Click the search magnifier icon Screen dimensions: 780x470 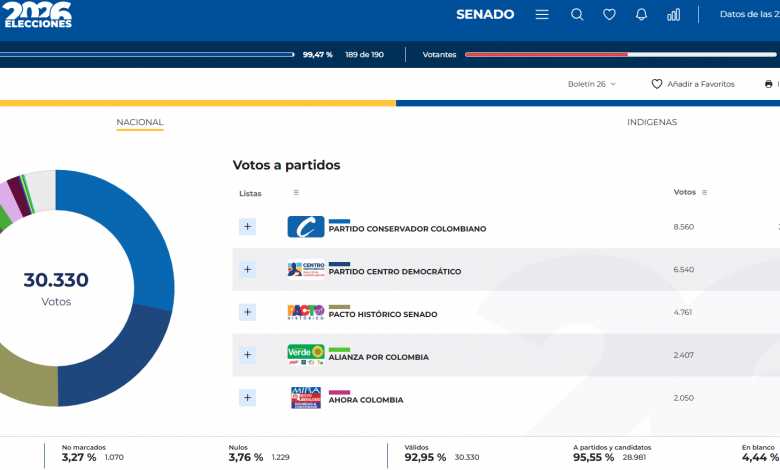(577, 15)
